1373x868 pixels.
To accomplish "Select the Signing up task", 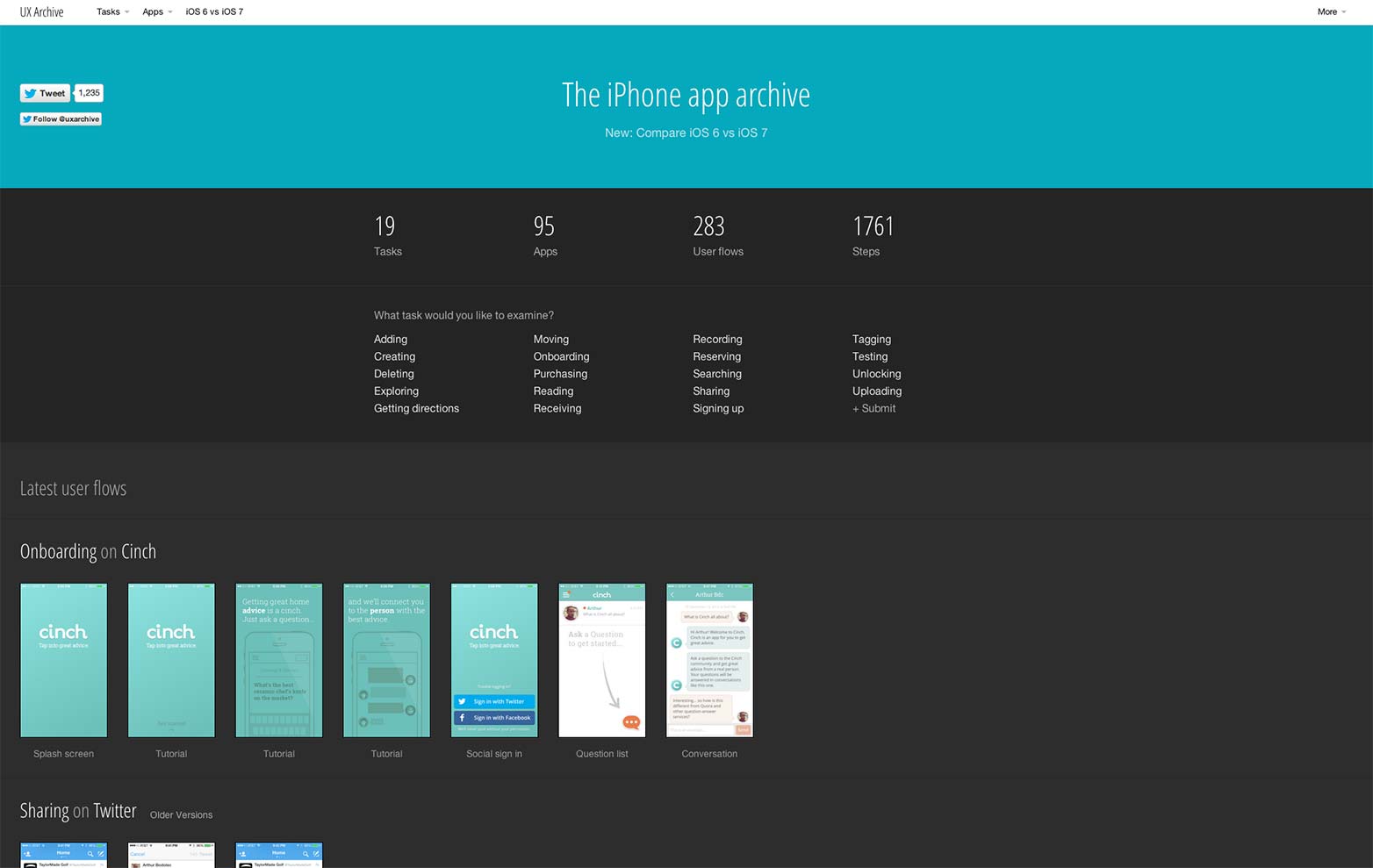I will [x=717, y=408].
